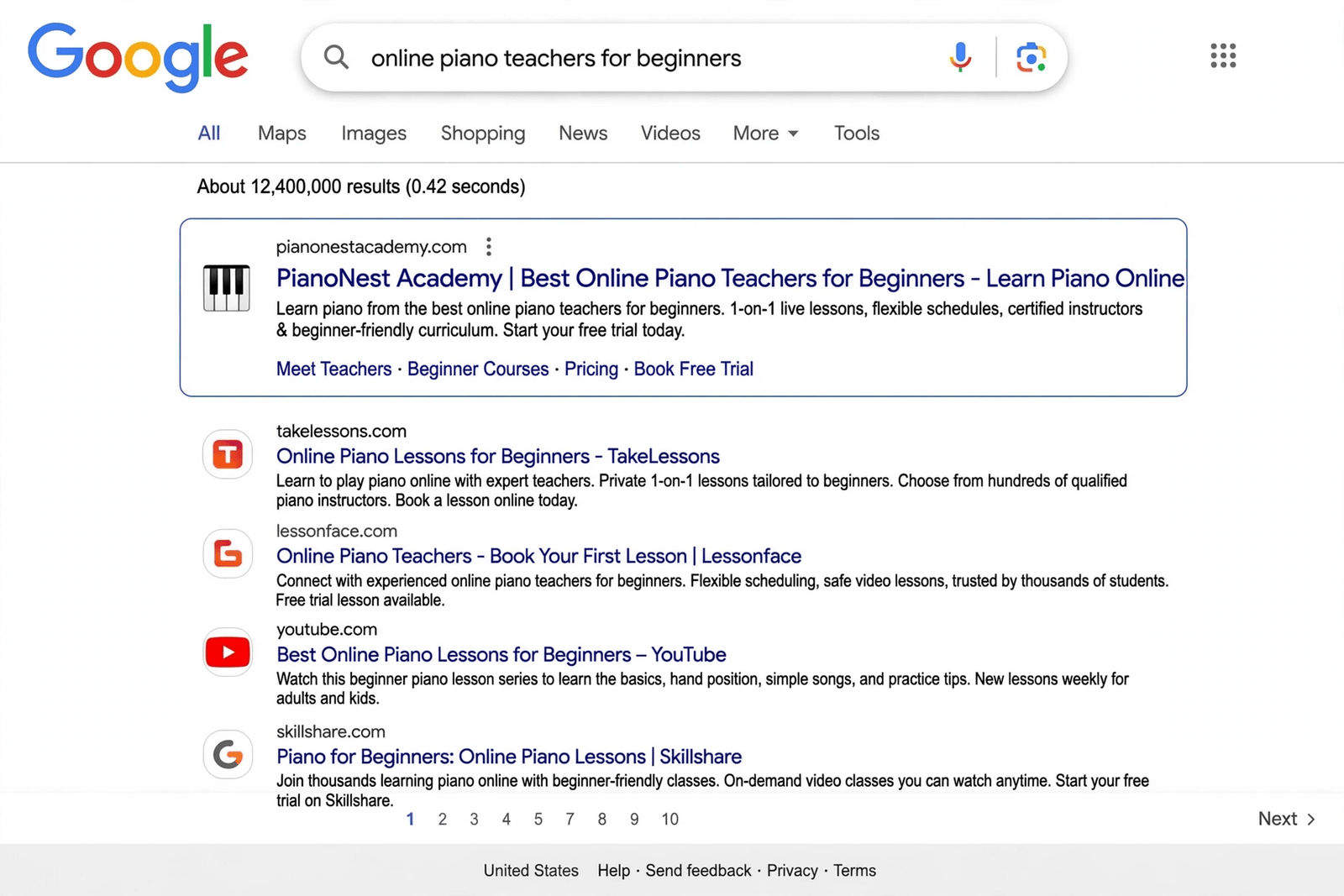Go to results page 10

click(669, 819)
